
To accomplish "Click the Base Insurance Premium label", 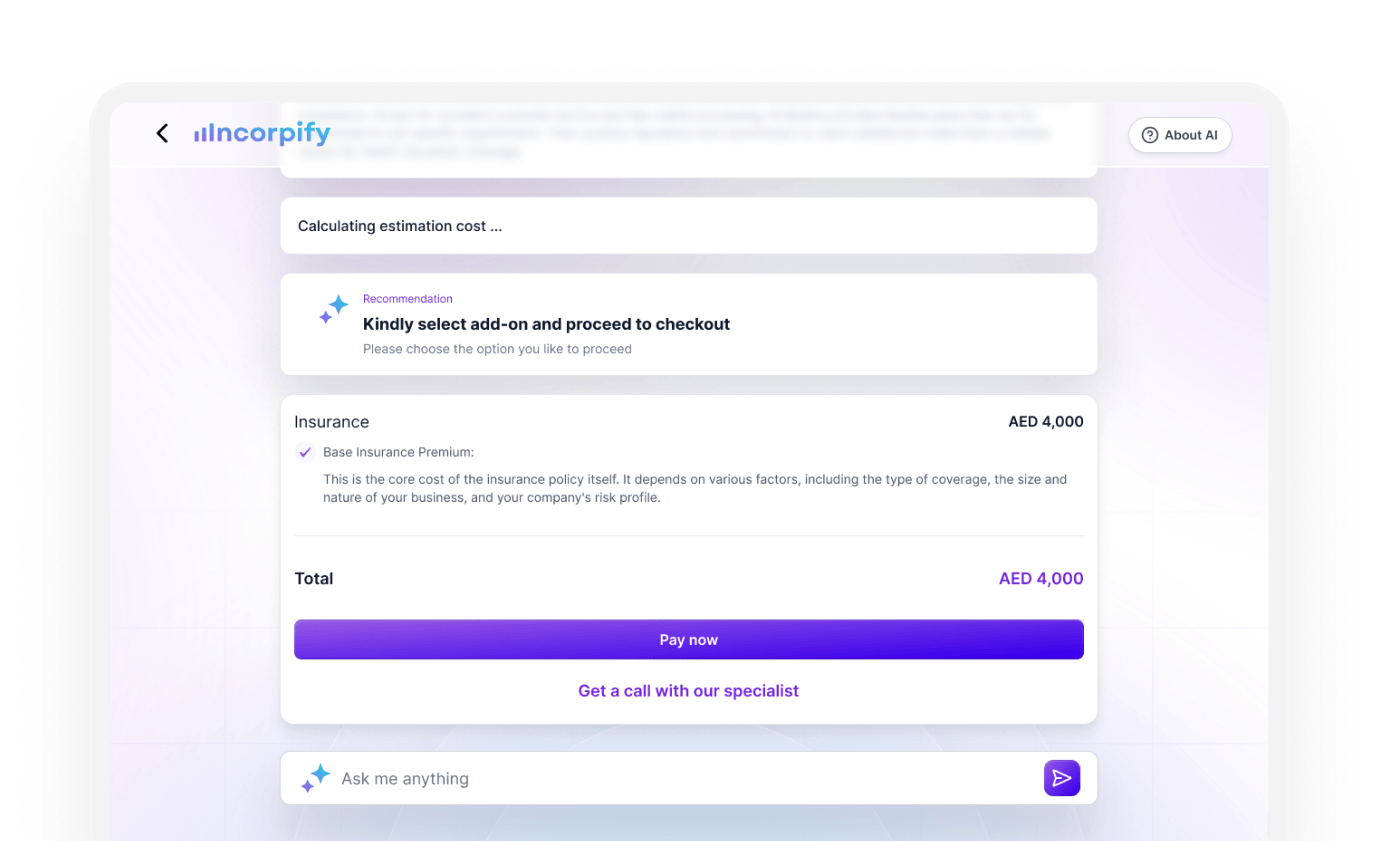I will click(398, 452).
